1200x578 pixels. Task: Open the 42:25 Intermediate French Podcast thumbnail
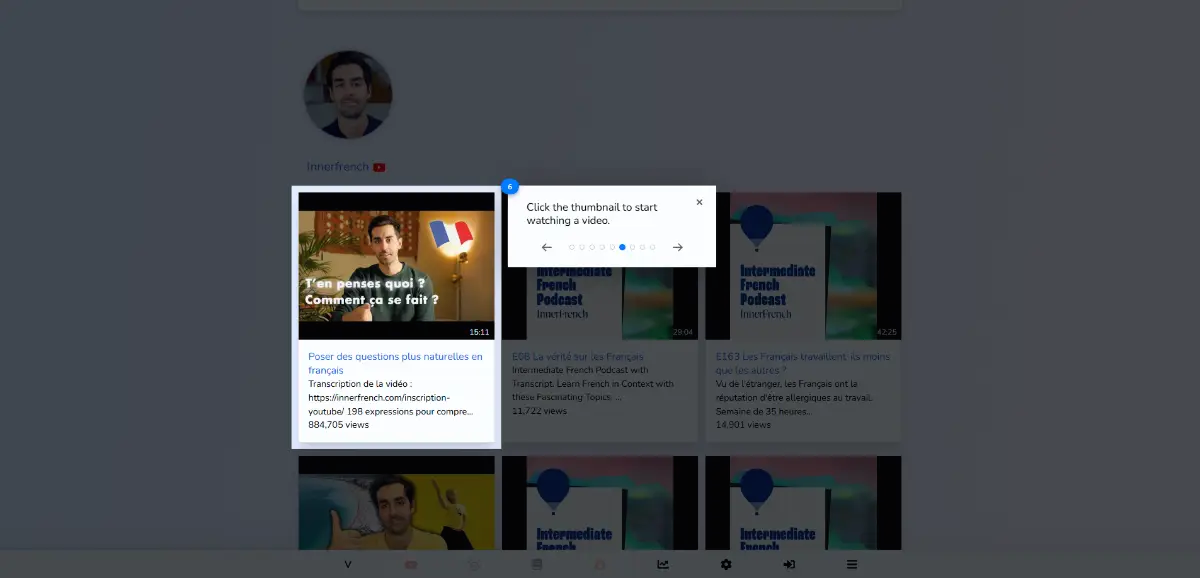(803, 266)
